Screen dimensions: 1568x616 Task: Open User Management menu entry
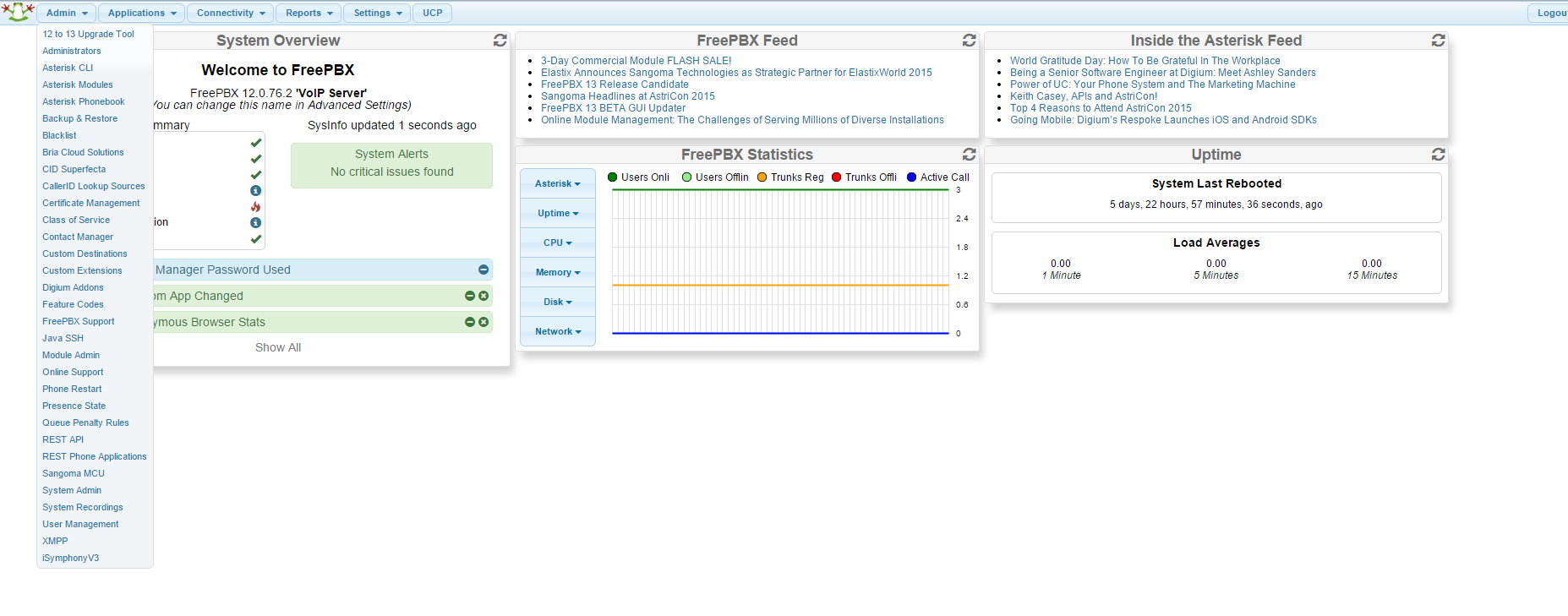tap(80, 524)
